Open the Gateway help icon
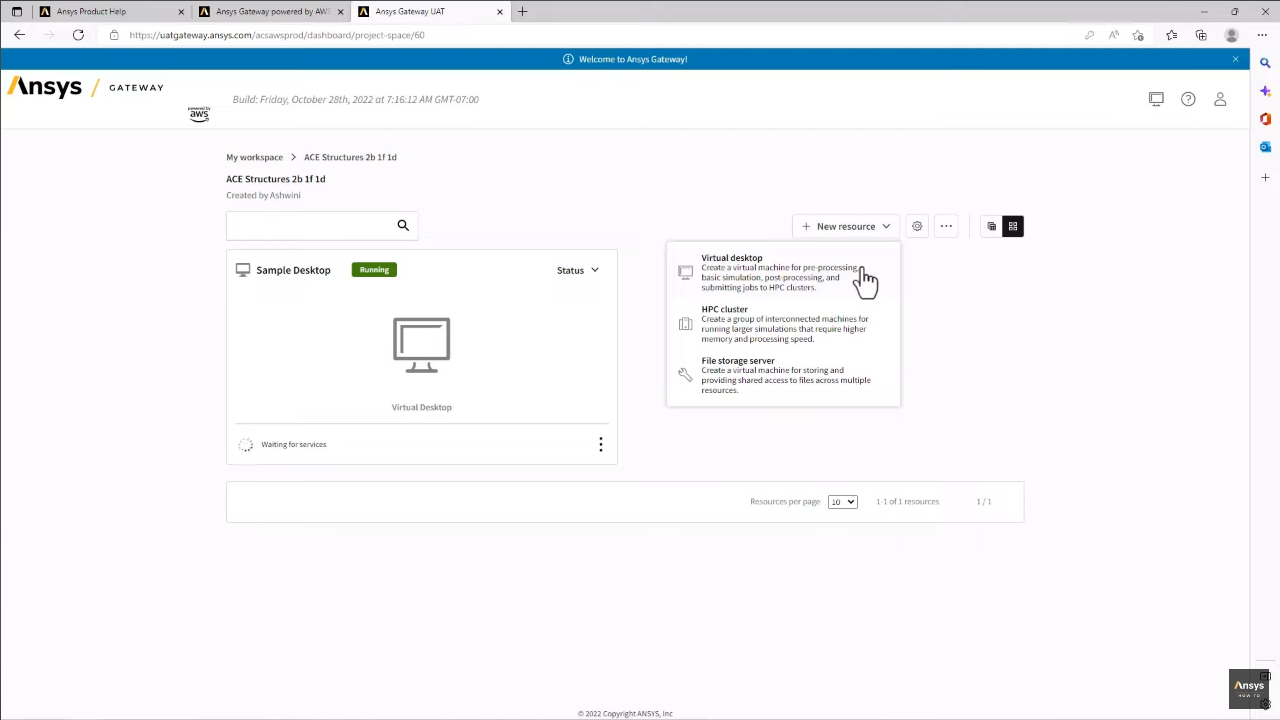The width and height of the screenshot is (1280, 720). tap(1188, 99)
